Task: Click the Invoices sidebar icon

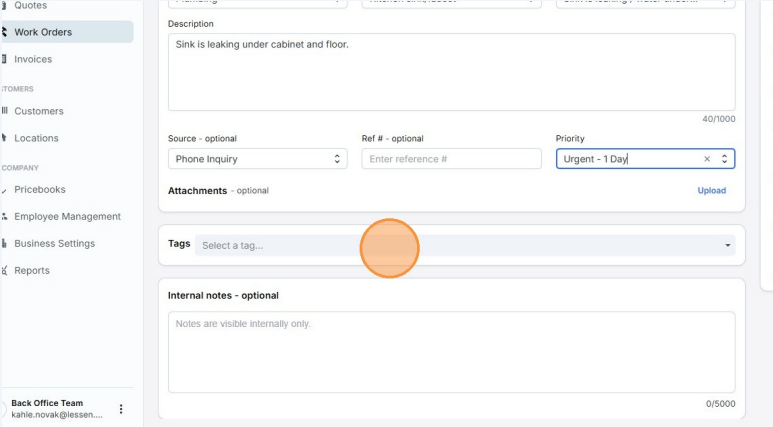Action: [x=4, y=59]
